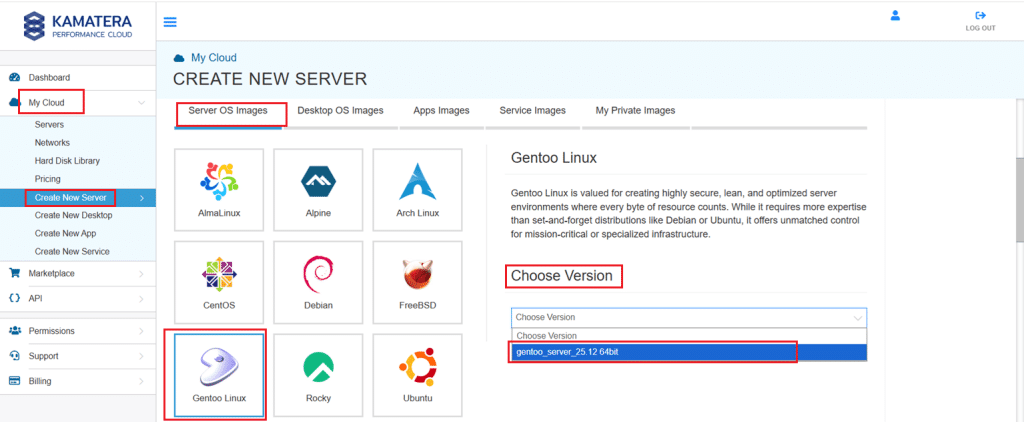Click the Kamatera logo

click(78, 25)
